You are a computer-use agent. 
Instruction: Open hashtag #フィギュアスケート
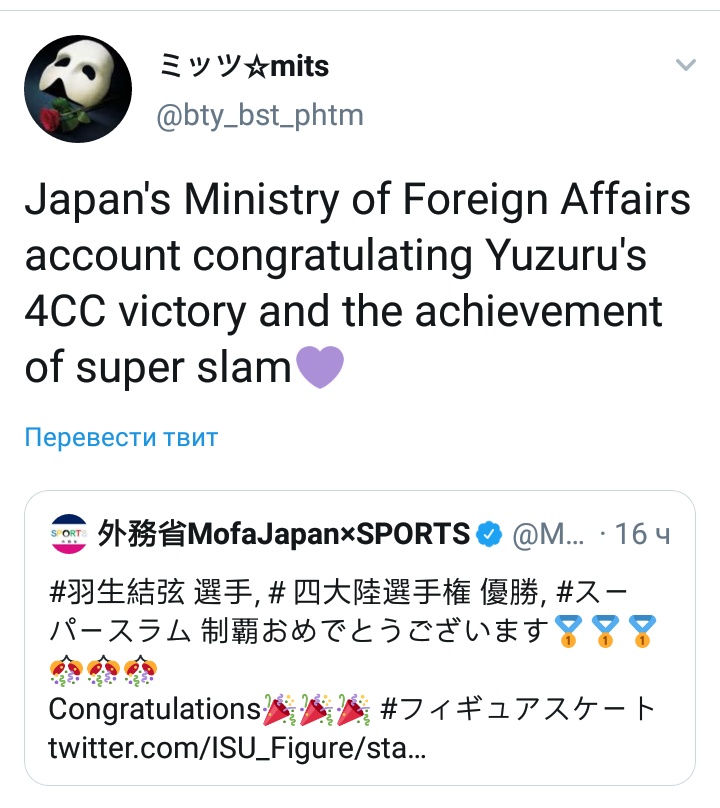(517, 709)
